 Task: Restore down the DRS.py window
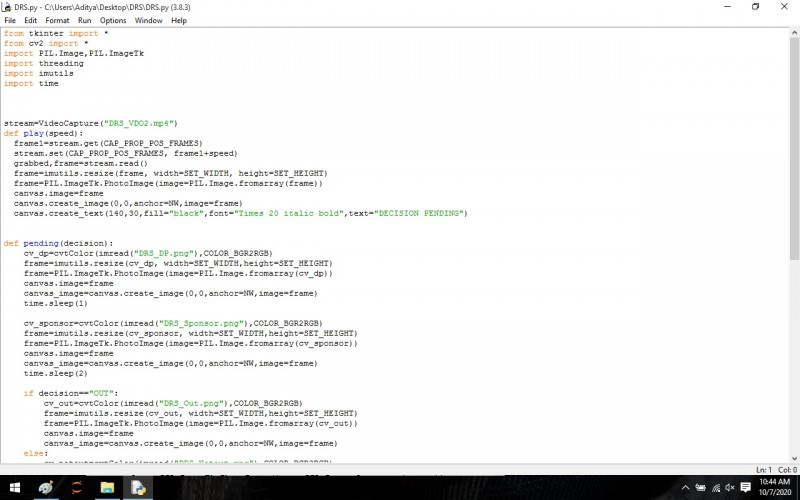(756, 7)
